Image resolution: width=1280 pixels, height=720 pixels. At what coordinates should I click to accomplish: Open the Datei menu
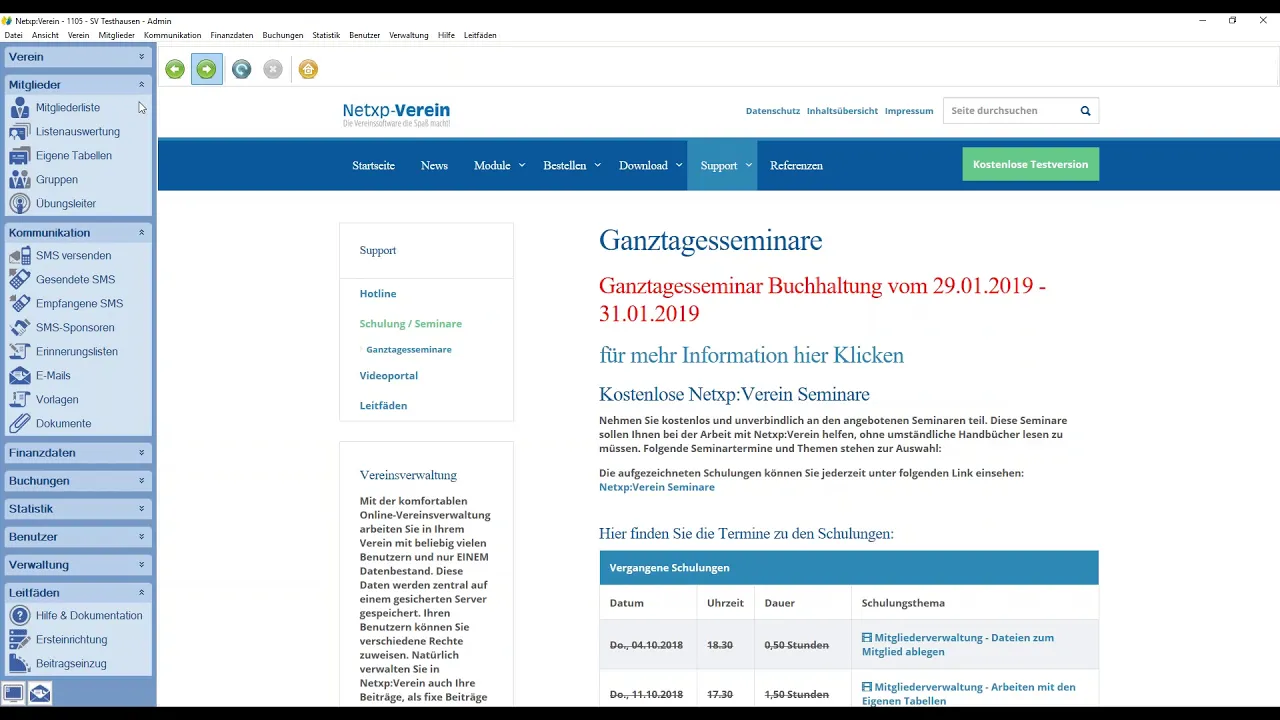coord(14,35)
